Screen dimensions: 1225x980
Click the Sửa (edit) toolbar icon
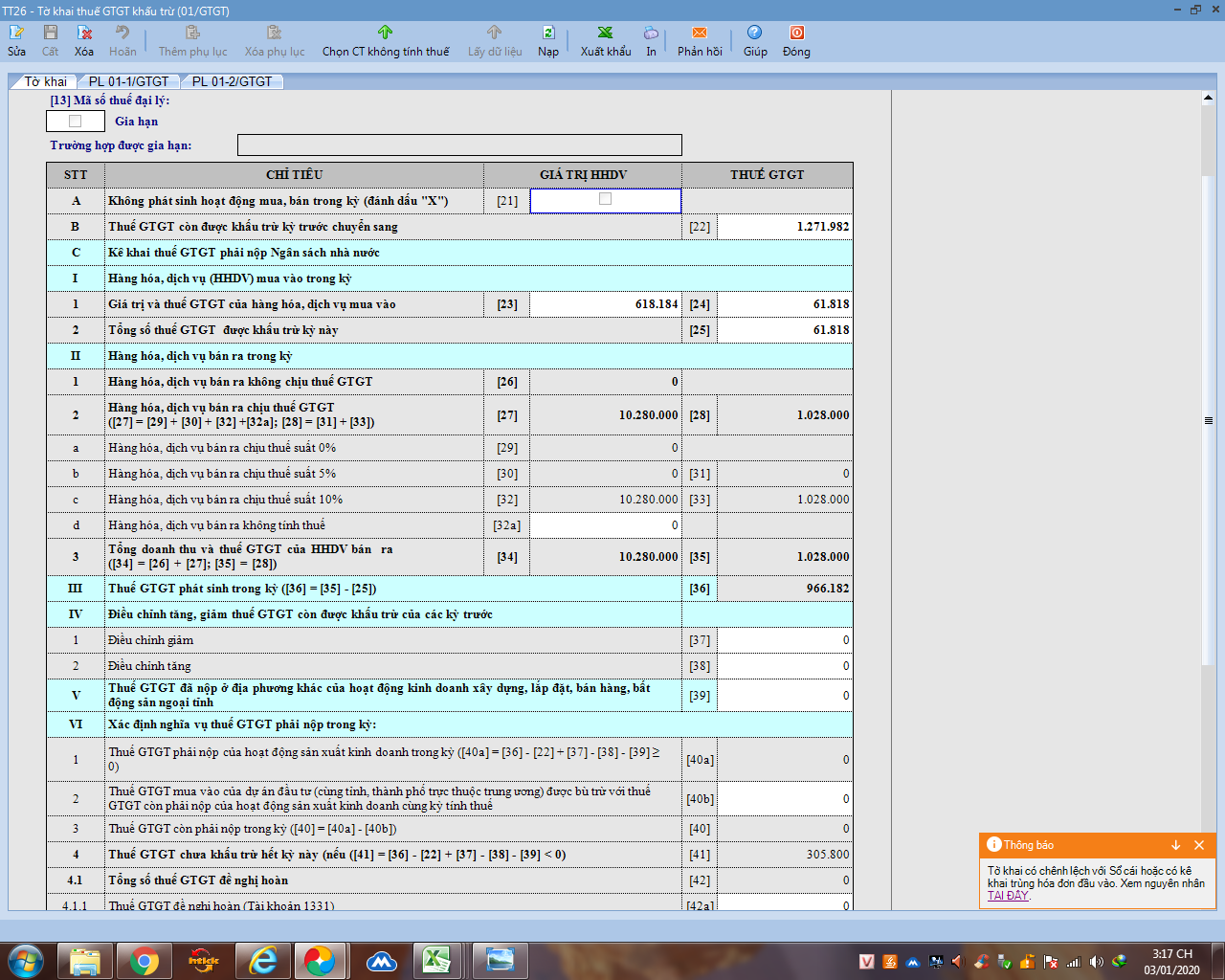tap(16, 40)
